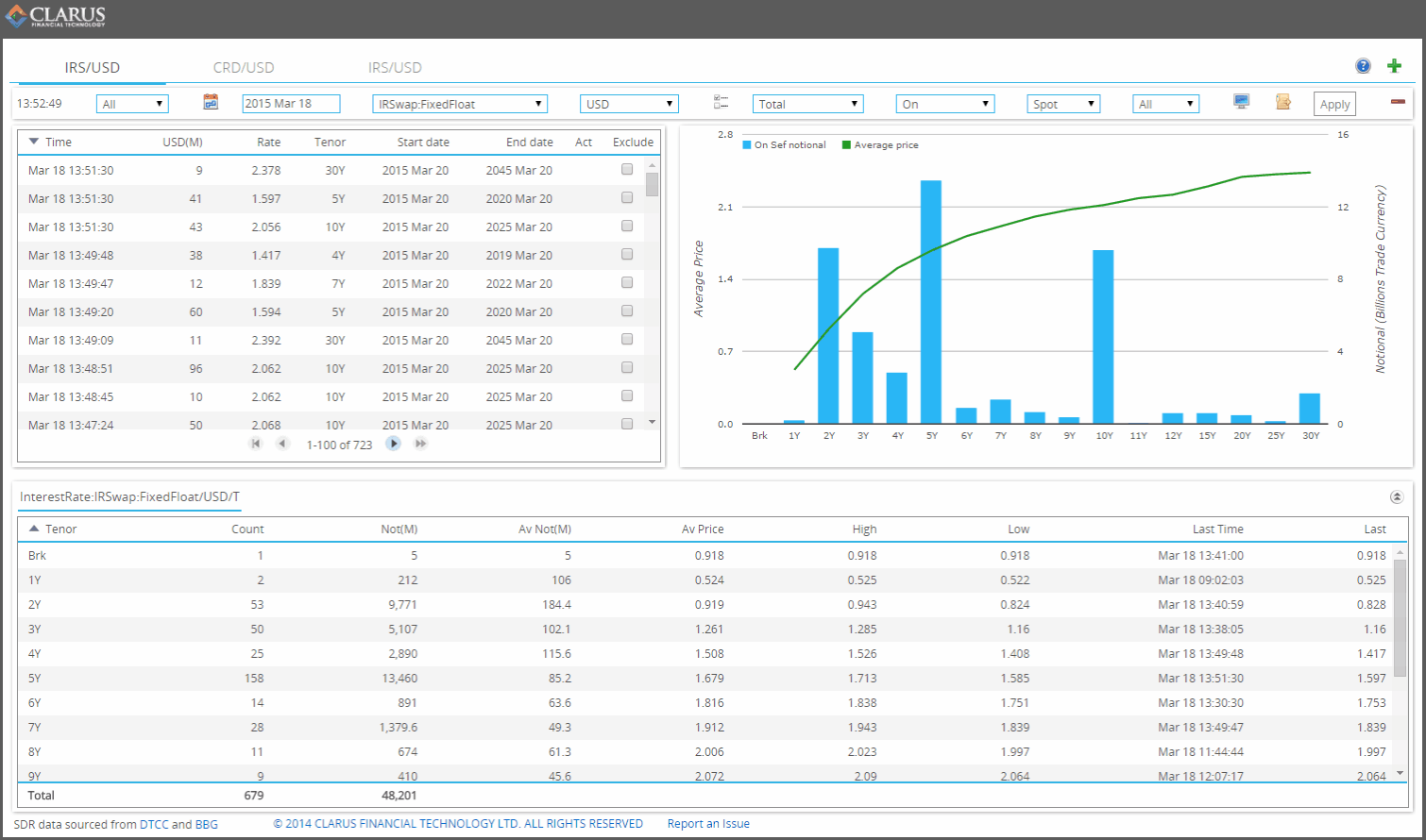The image size is (1426, 840).
Task: Sort by Count column header
Action: (247, 529)
